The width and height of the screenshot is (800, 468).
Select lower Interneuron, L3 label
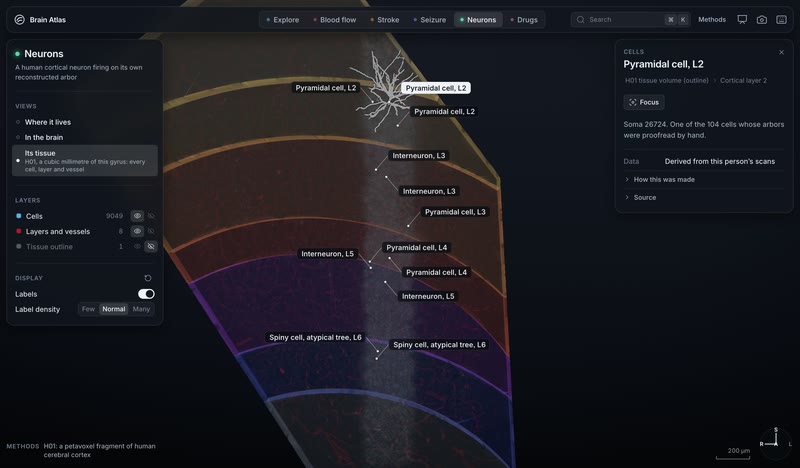(429, 191)
